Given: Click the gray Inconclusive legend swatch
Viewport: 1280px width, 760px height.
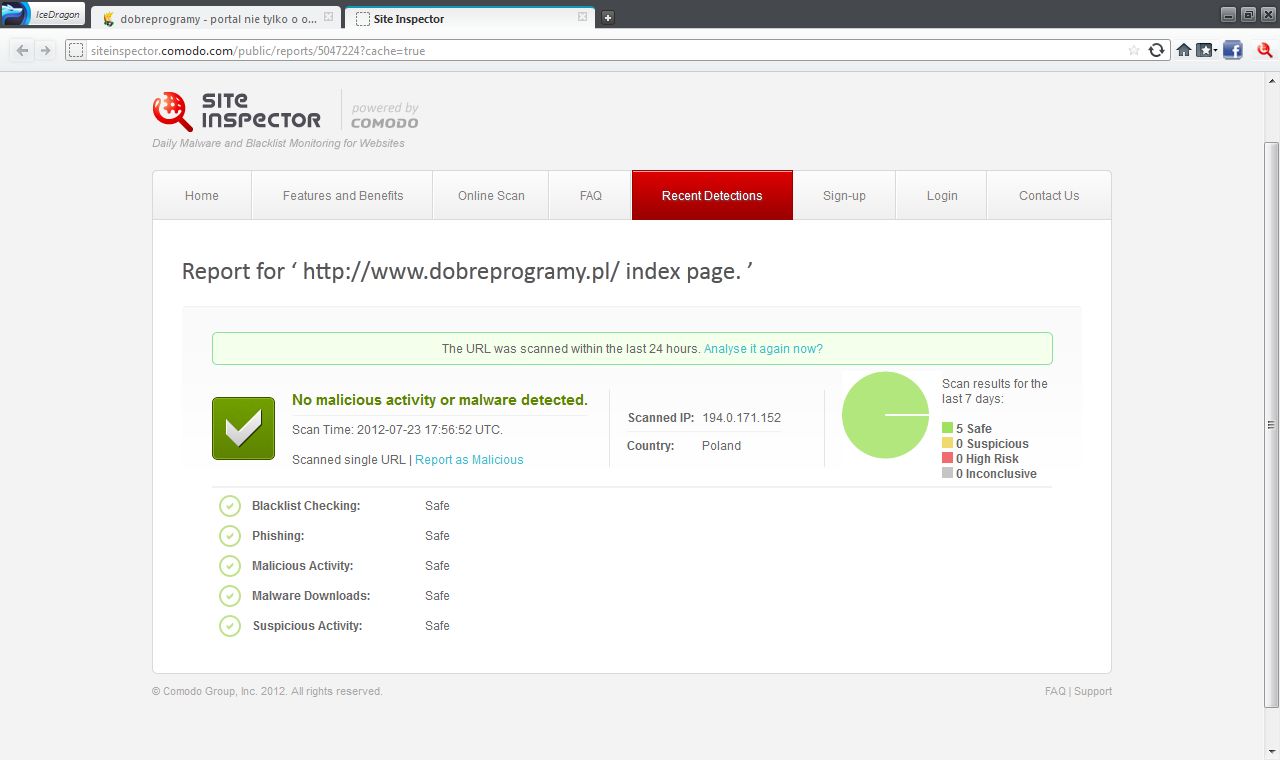Looking at the screenshot, I should tap(947, 473).
